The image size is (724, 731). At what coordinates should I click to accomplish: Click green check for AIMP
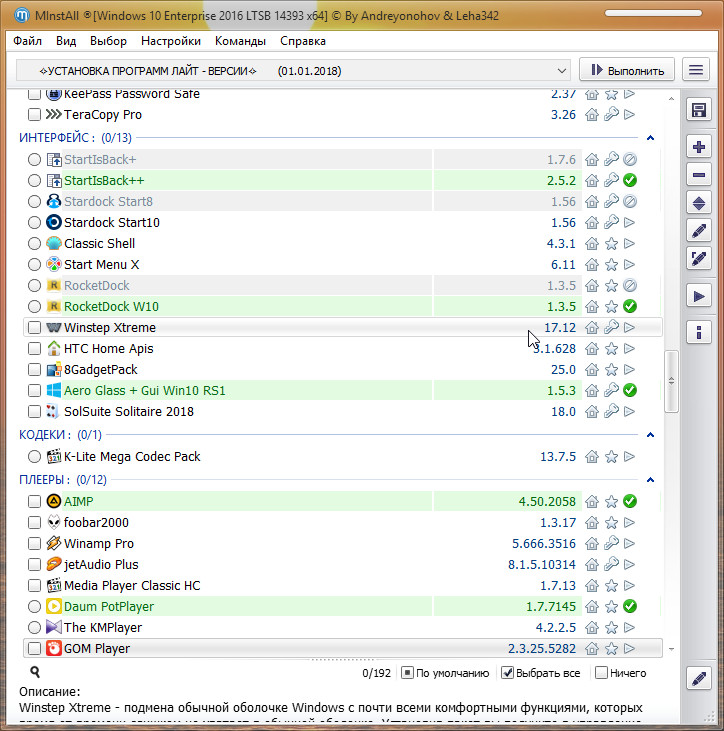(630, 501)
